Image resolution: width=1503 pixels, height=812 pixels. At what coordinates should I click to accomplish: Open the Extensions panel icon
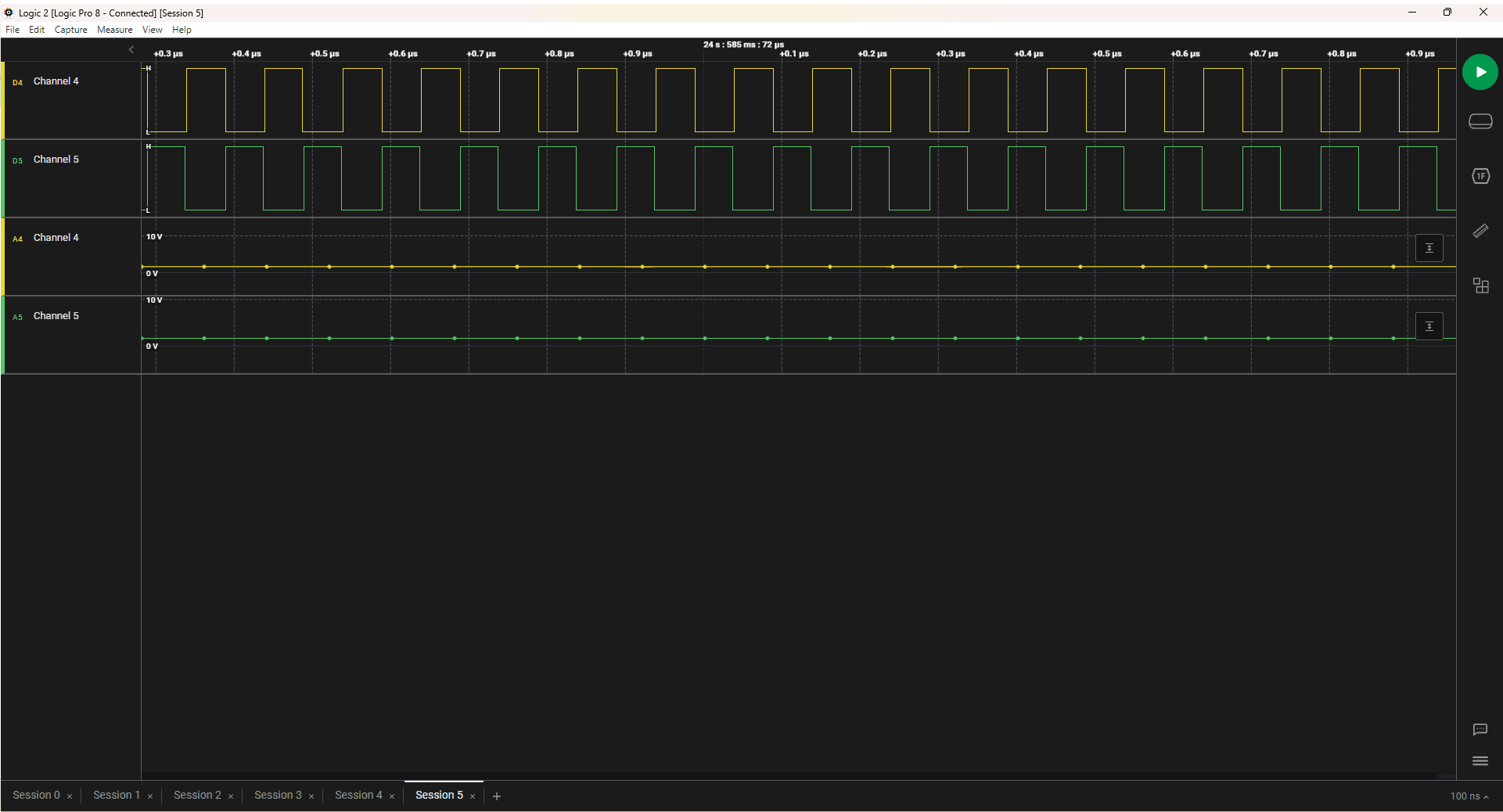click(1480, 286)
